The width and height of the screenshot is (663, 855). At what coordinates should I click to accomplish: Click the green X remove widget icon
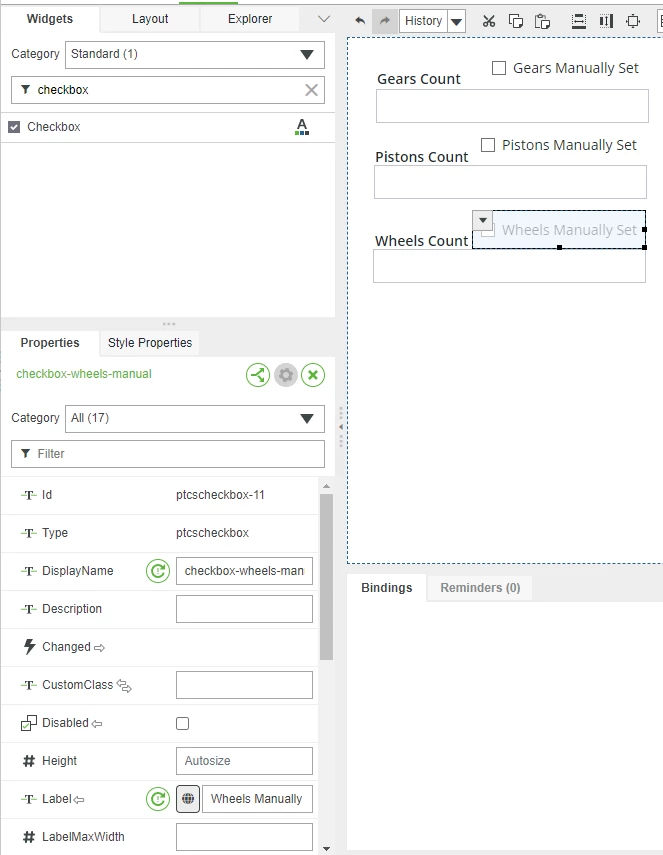pyautogui.click(x=313, y=375)
